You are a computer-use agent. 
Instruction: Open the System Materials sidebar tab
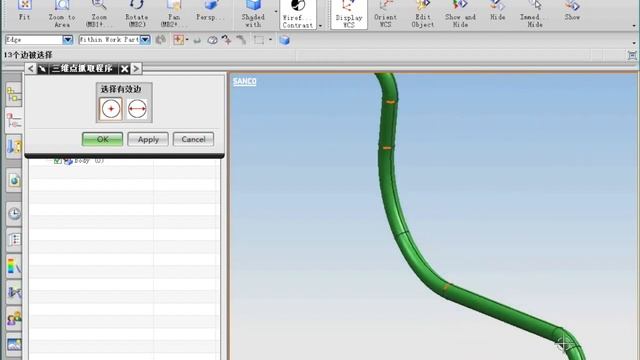[14, 239]
